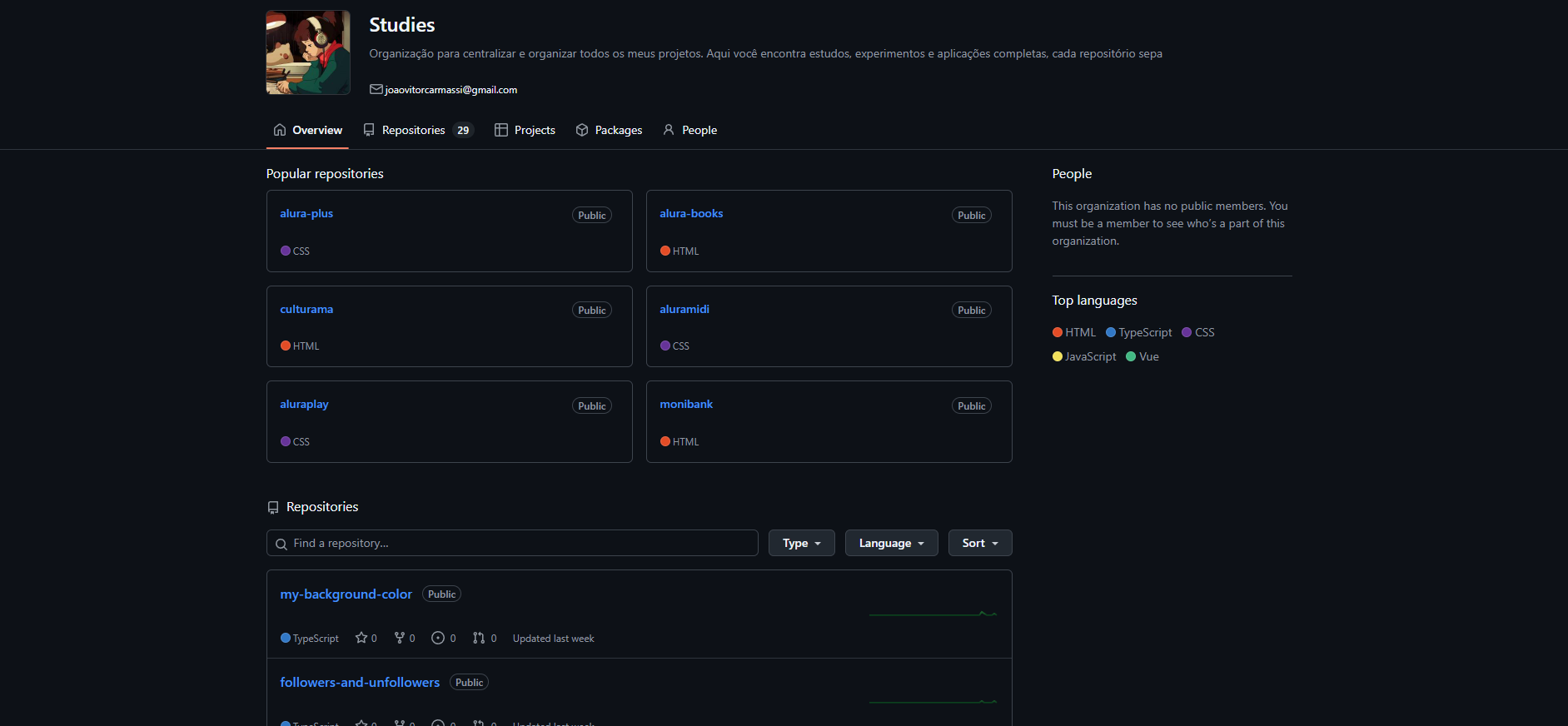Open the monibank repository
1568x726 pixels.
(x=686, y=404)
